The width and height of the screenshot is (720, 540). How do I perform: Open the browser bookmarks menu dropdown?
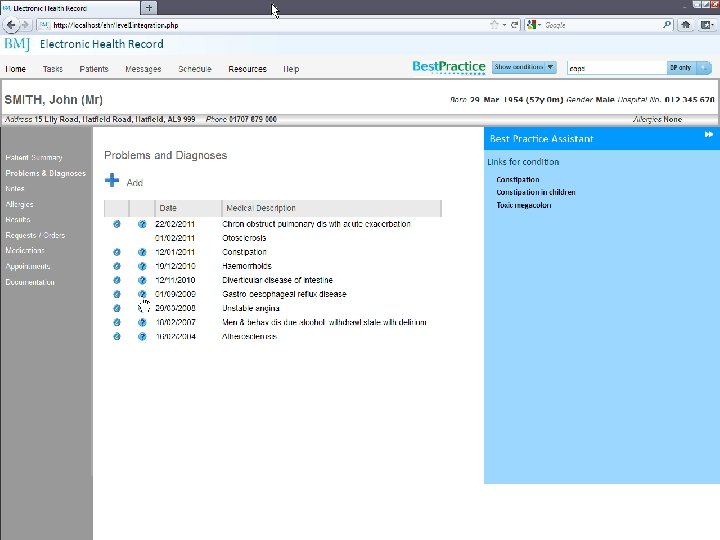click(x=707, y=25)
